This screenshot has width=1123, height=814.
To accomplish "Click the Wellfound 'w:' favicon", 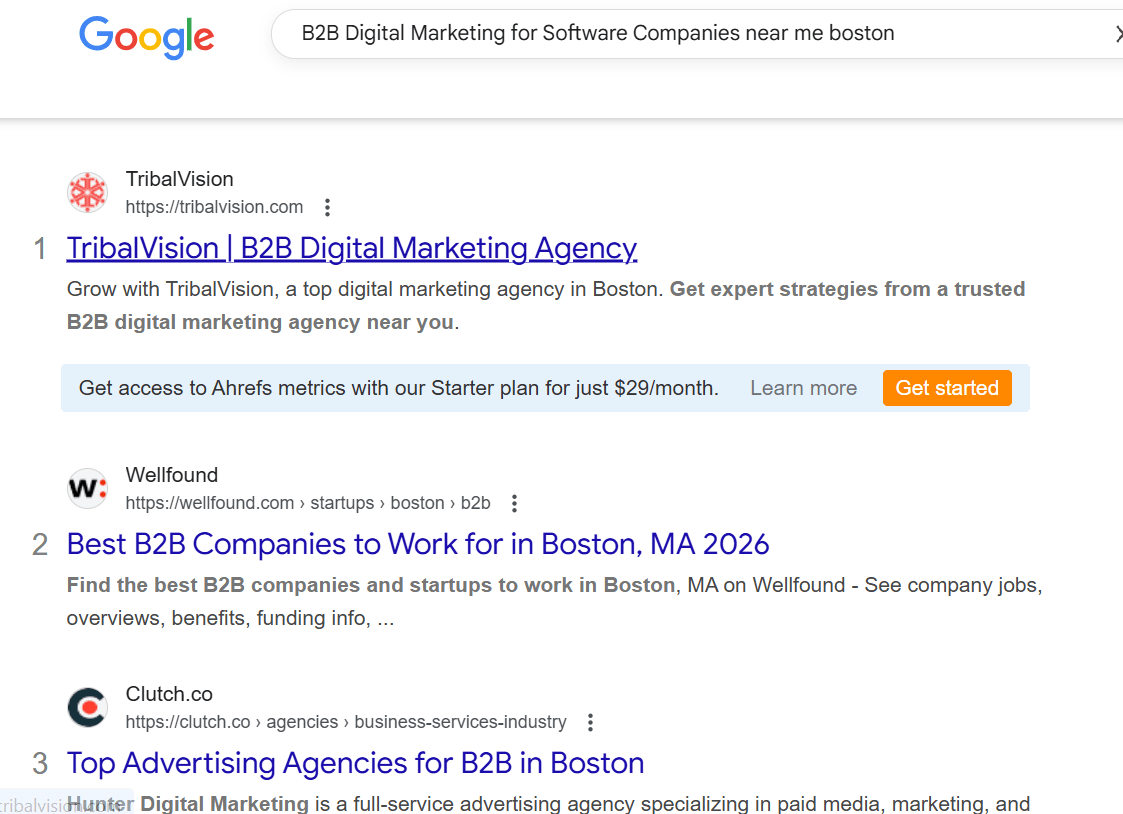I will (x=87, y=489).
